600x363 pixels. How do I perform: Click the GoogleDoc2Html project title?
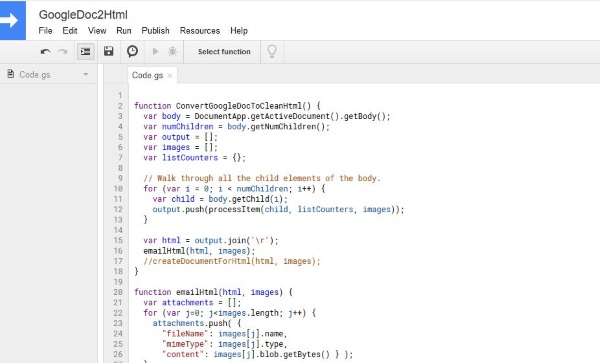coord(83,15)
